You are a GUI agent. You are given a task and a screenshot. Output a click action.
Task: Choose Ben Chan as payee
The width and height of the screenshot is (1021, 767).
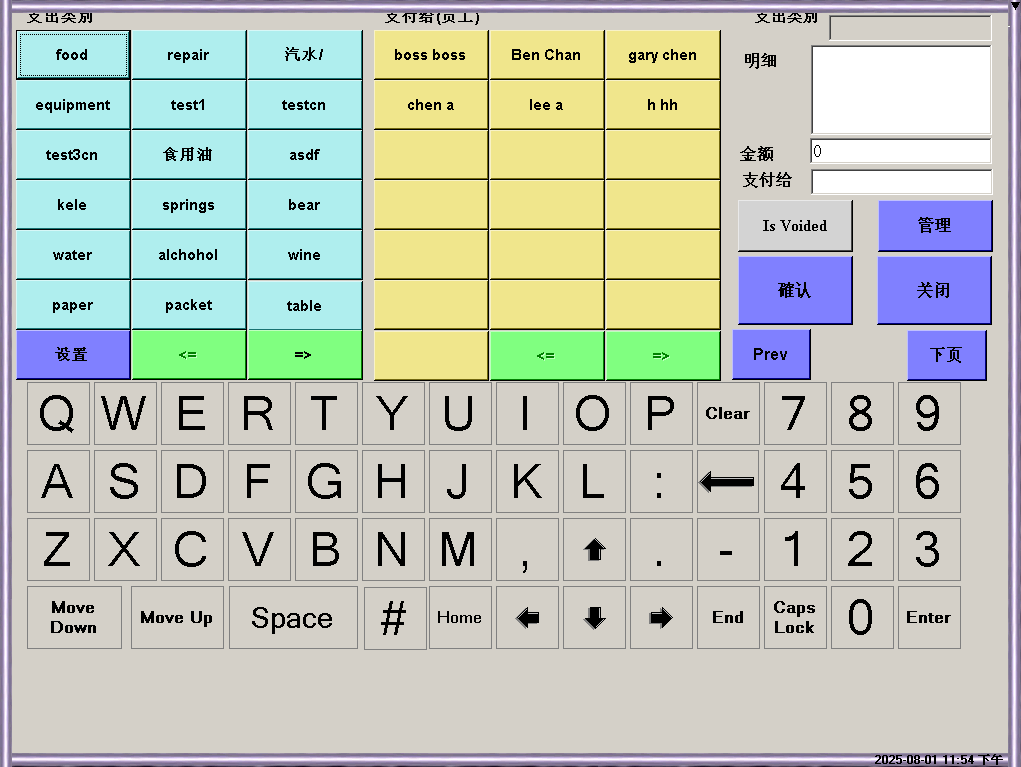coord(545,55)
